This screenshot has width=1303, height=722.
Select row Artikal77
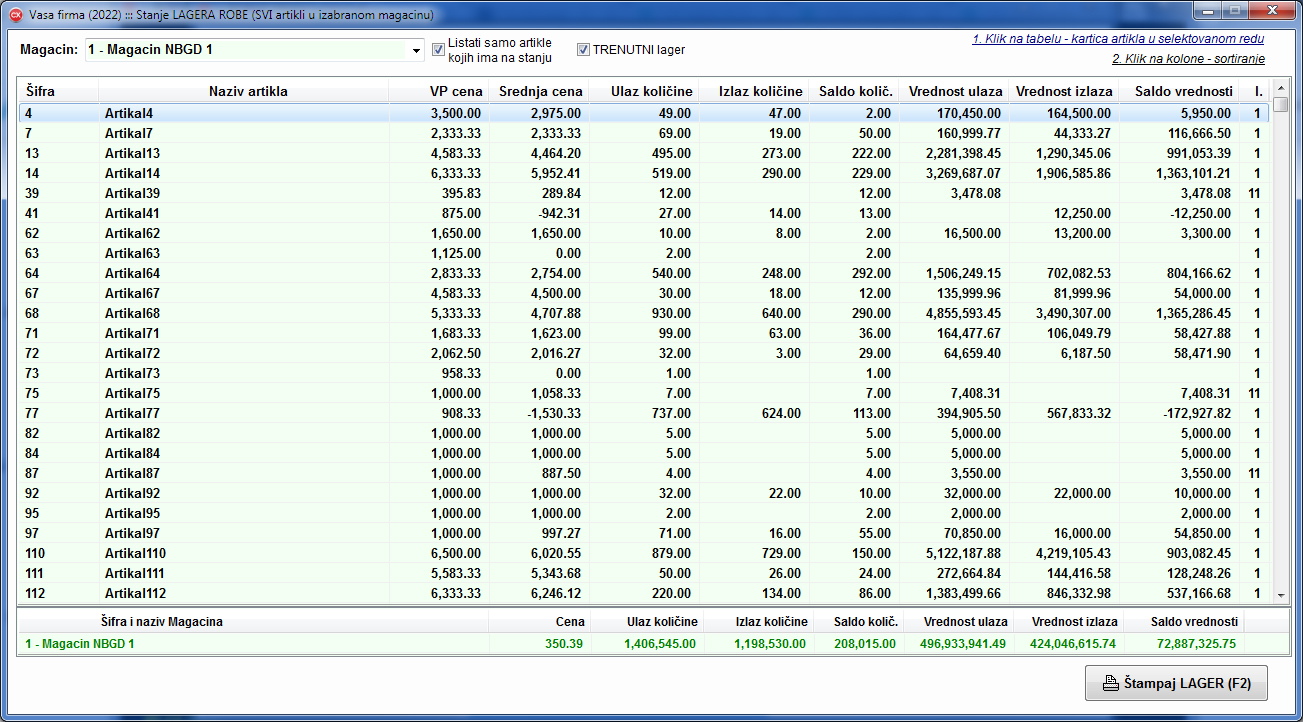tap(644, 413)
